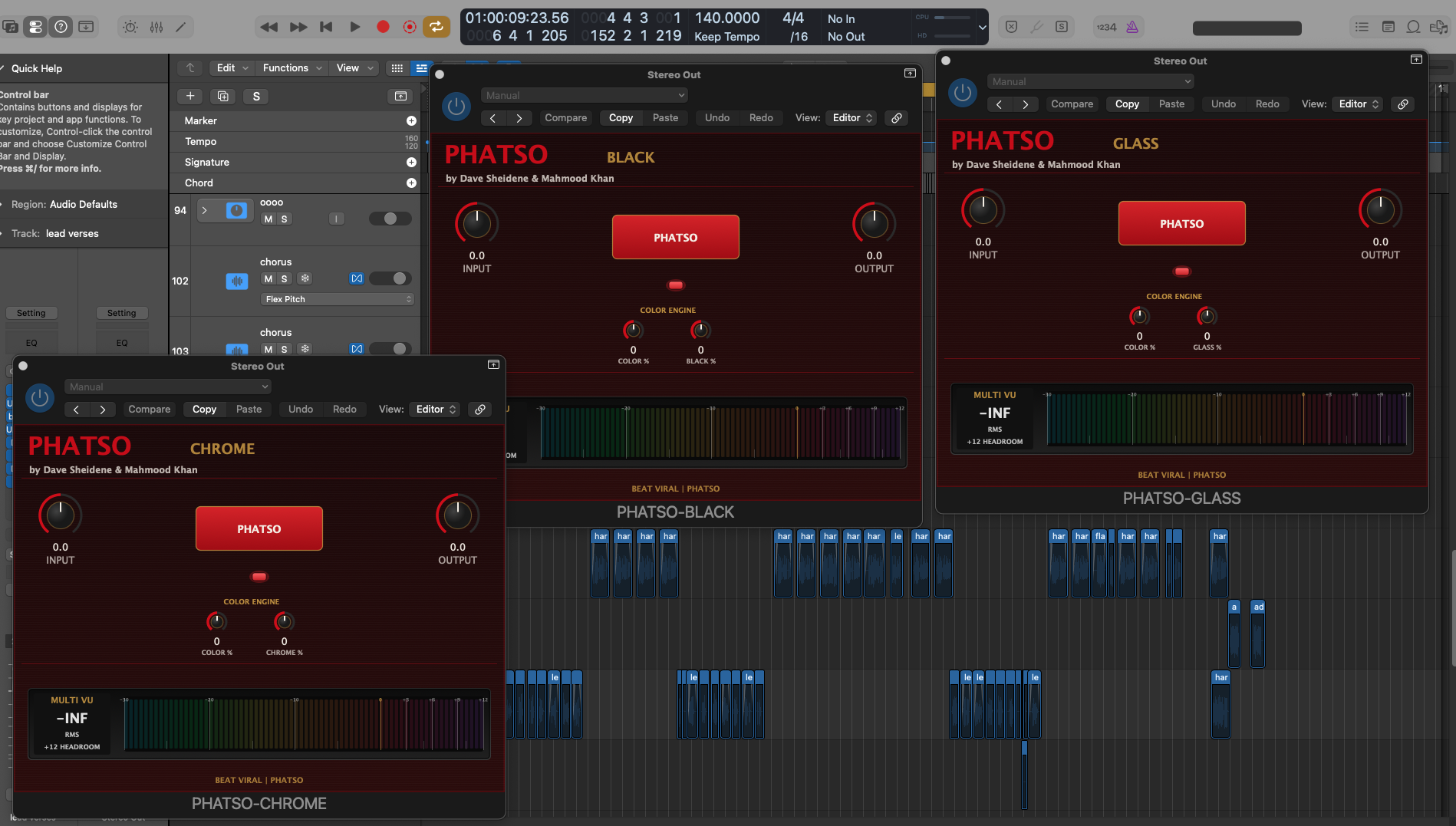Screen dimensions: 1456x826
Task: Open Flex Pitch mode dropdown
Action: pos(338,299)
